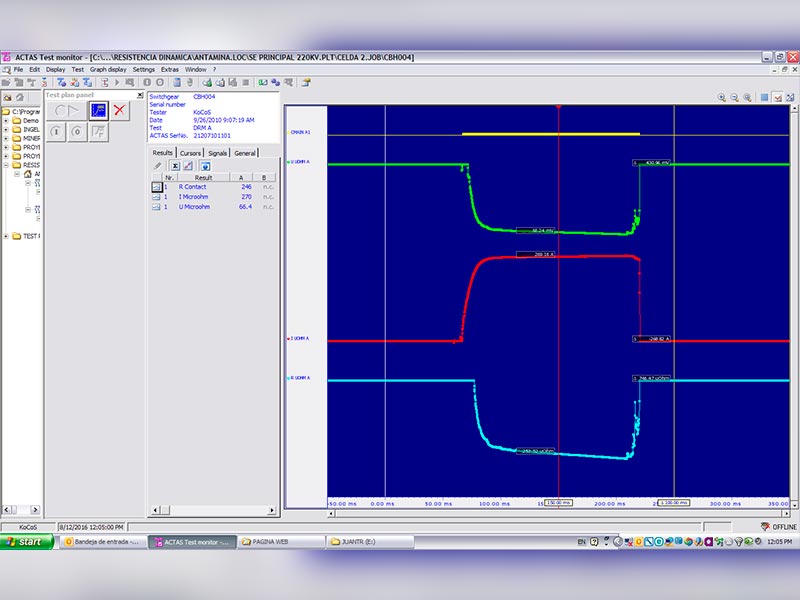Select the highlighted graph view button
800x600 pixels.
point(98,110)
